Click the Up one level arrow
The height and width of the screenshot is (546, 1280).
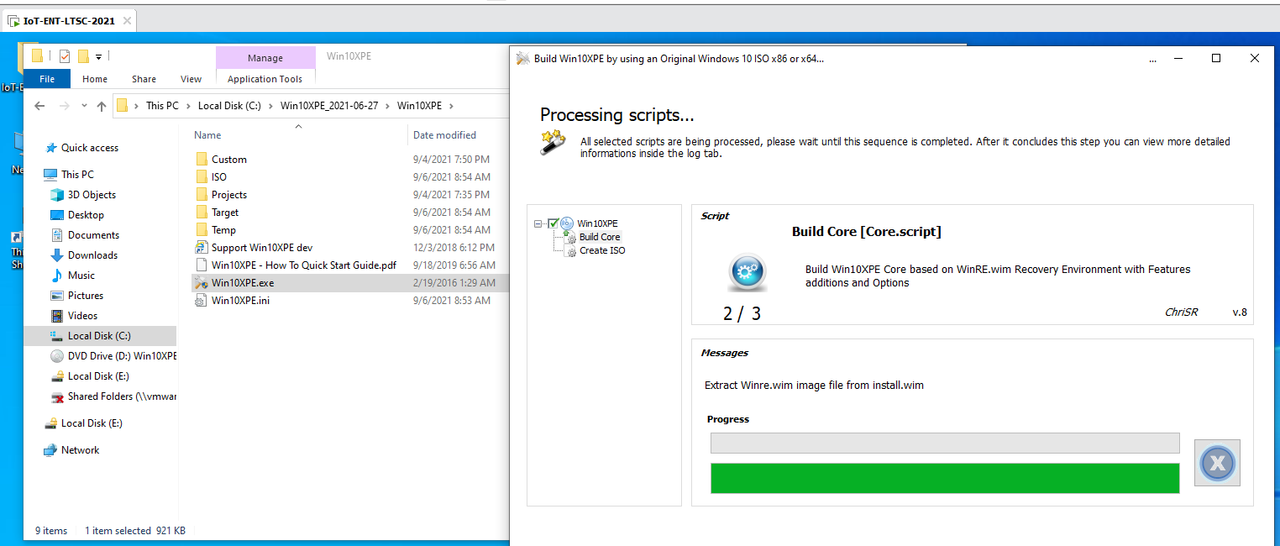(101, 105)
